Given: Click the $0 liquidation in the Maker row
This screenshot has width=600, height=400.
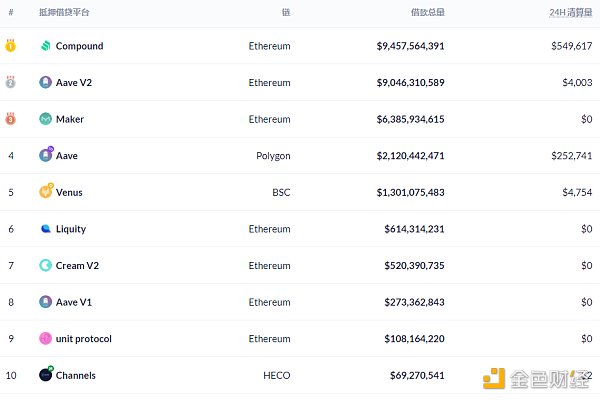Looking at the screenshot, I should click(587, 119).
